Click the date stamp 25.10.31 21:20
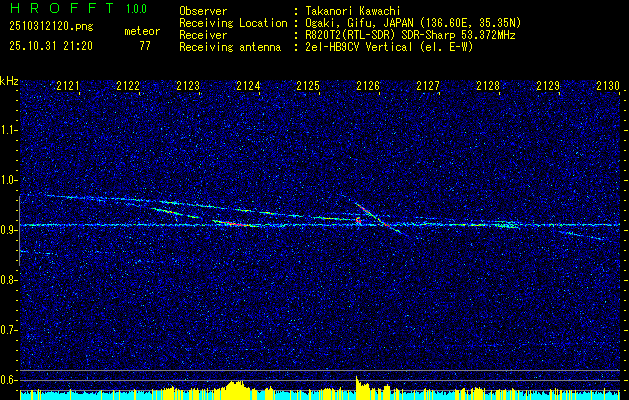The width and height of the screenshot is (629, 400). tap(51, 46)
